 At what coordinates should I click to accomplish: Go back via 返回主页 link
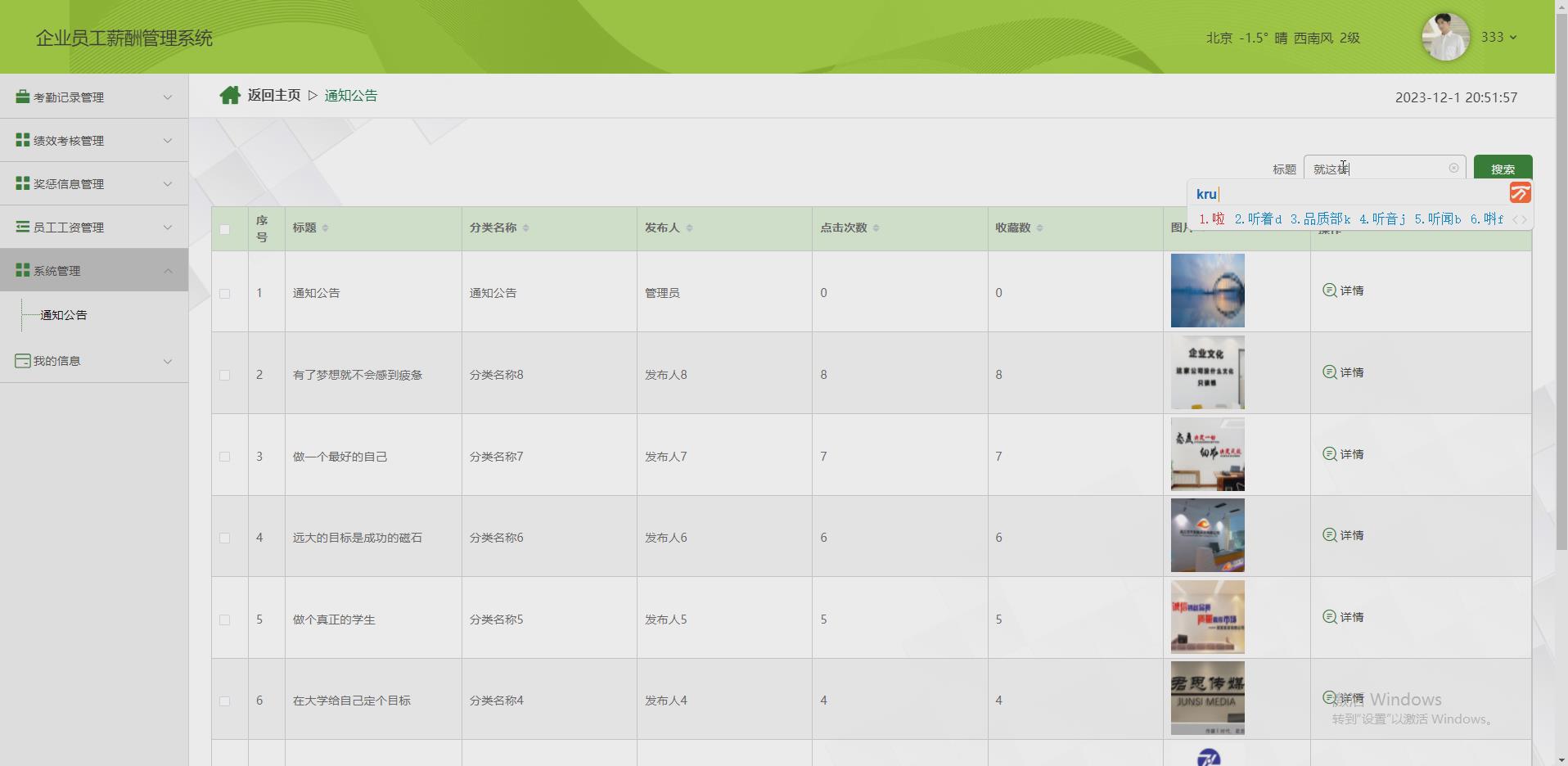pos(274,96)
